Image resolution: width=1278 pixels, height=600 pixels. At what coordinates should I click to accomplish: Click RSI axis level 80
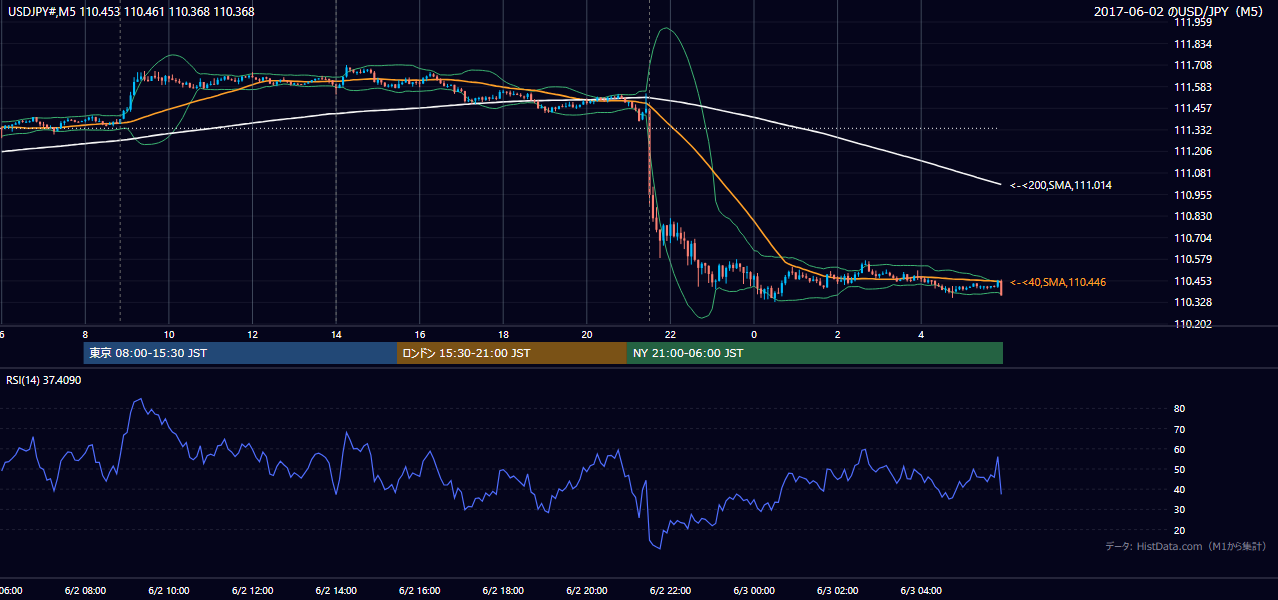pyautogui.click(x=1180, y=409)
